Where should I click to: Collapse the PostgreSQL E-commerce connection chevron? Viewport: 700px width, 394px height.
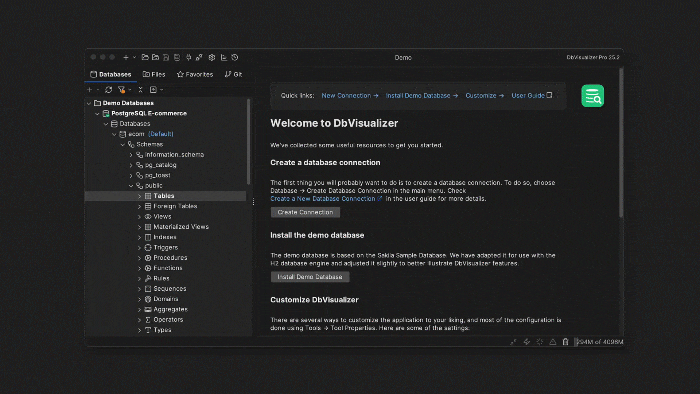pos(97,113)
